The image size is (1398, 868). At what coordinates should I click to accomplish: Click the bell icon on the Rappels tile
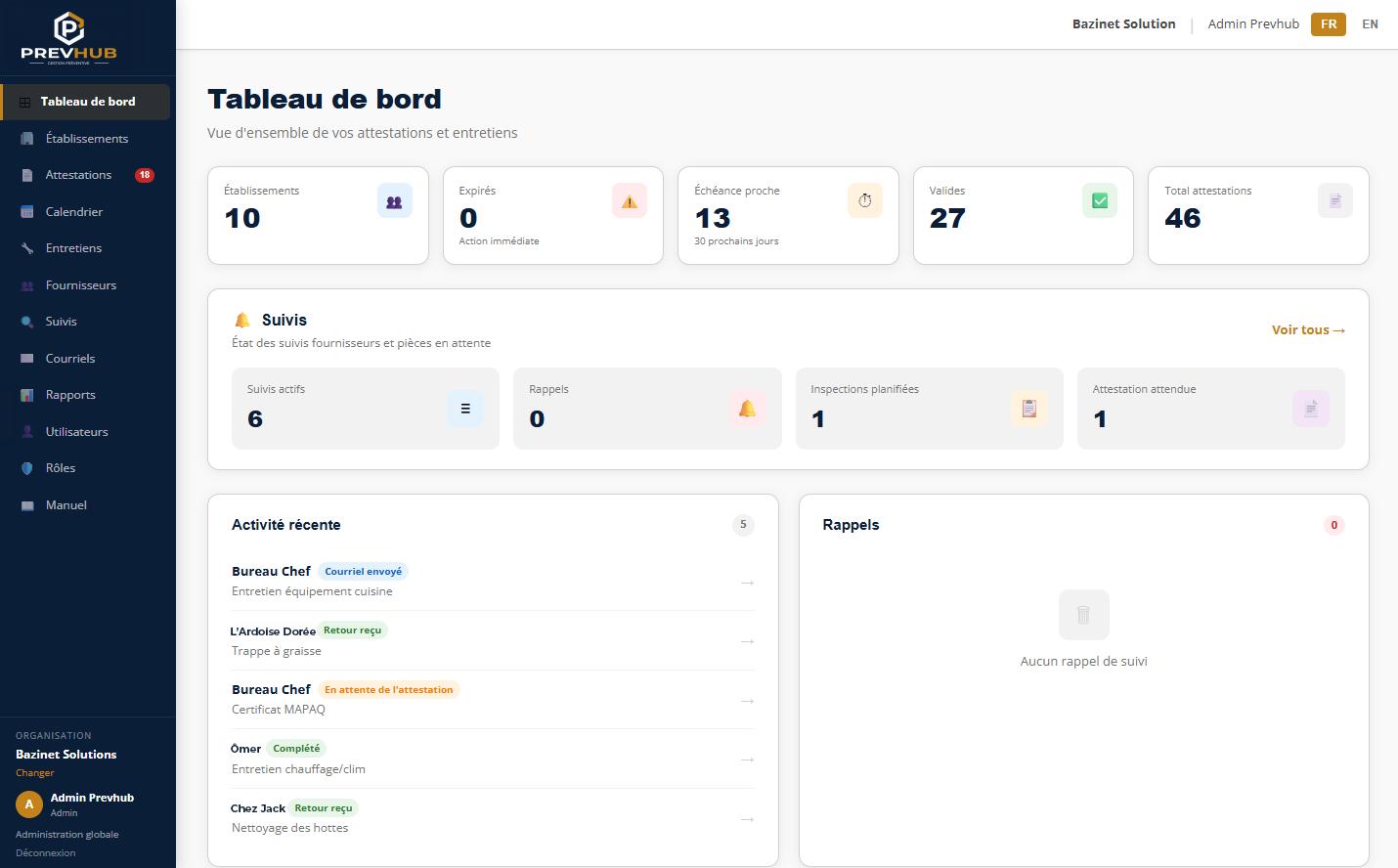coord(747,409)
